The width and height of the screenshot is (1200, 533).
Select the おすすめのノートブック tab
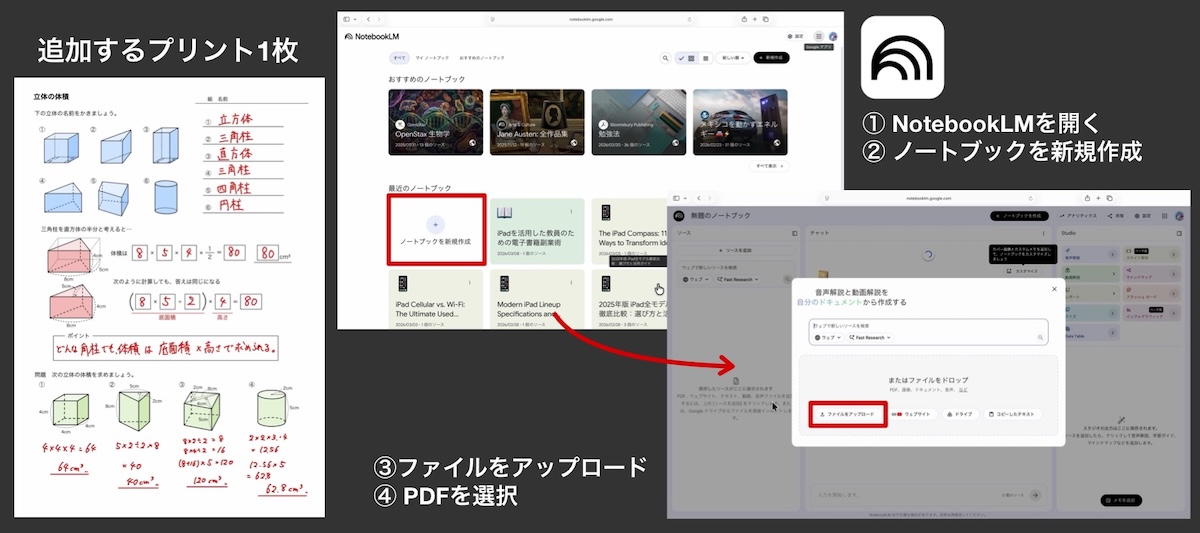[482, 58]
